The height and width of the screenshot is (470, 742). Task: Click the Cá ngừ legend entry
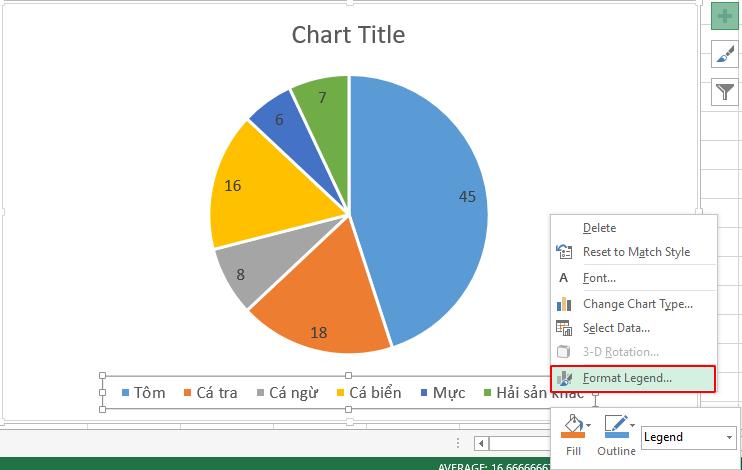(x=288, y=393)
